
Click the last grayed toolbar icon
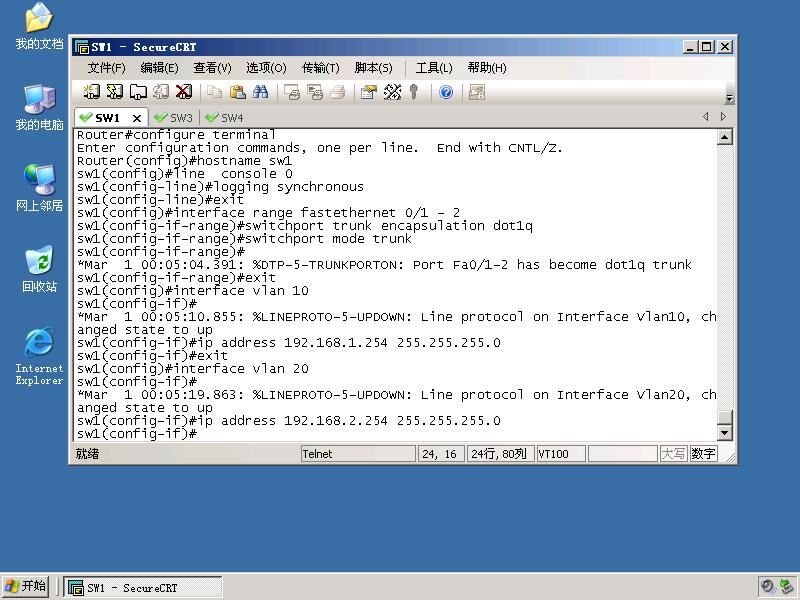point(477,92)
